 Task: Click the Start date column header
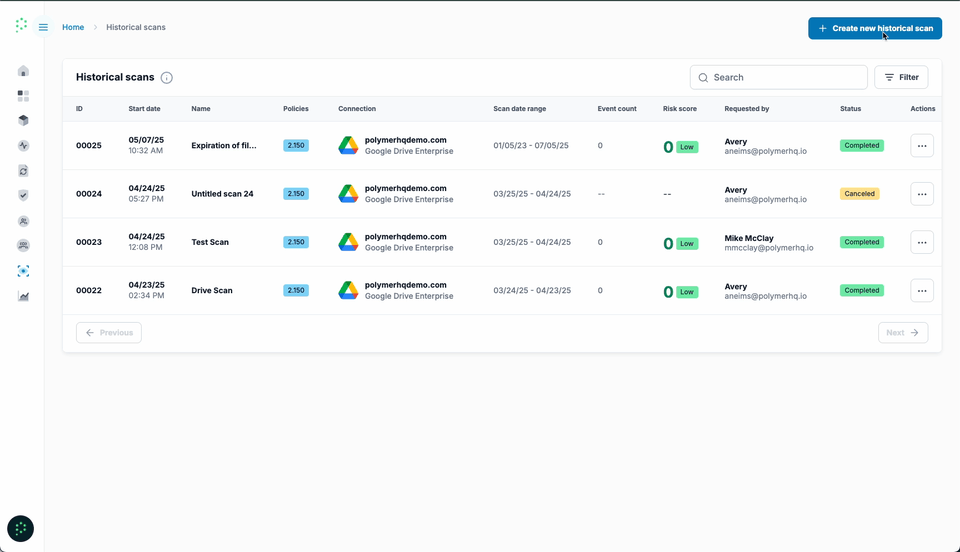click(144, 109)
